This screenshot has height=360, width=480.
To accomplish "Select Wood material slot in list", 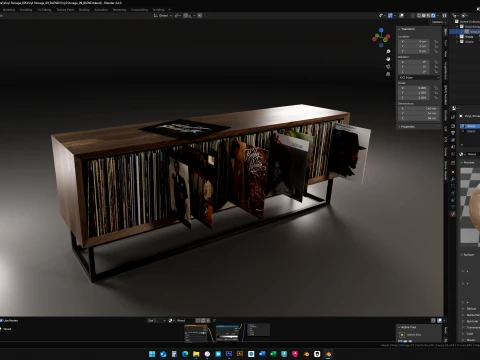I will coord(470,126).
